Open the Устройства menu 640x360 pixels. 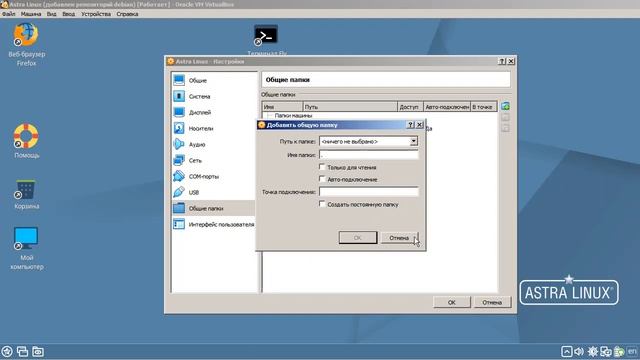(x=96, y=14)
